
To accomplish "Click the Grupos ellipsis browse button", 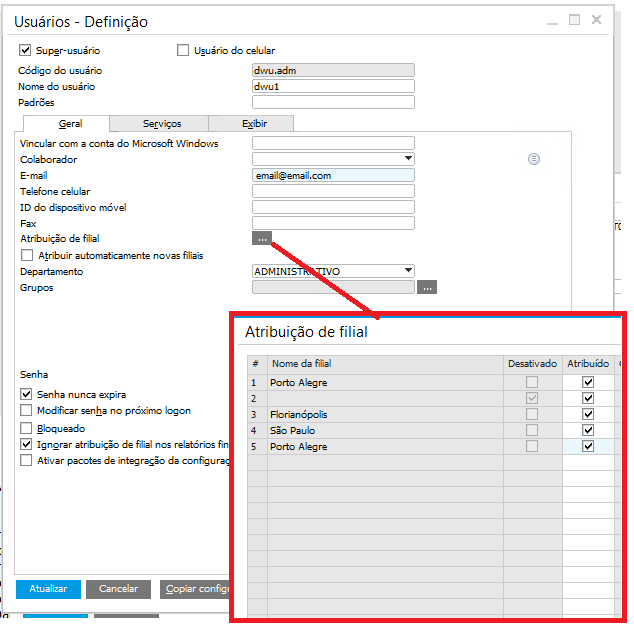I will point(427,287).
